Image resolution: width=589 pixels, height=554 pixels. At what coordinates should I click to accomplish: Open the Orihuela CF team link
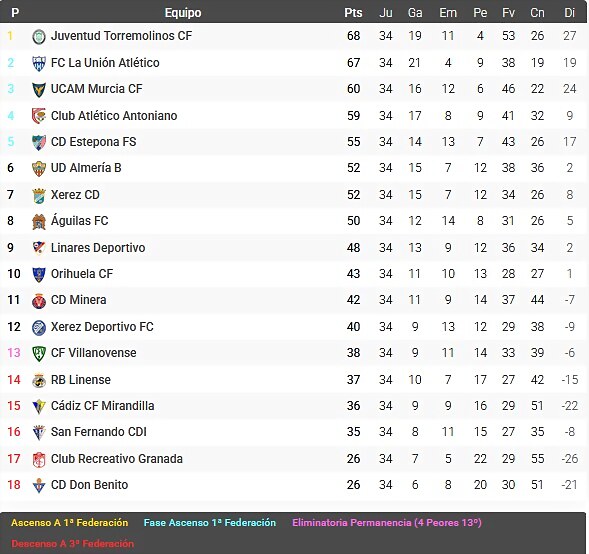coord(82,274)
